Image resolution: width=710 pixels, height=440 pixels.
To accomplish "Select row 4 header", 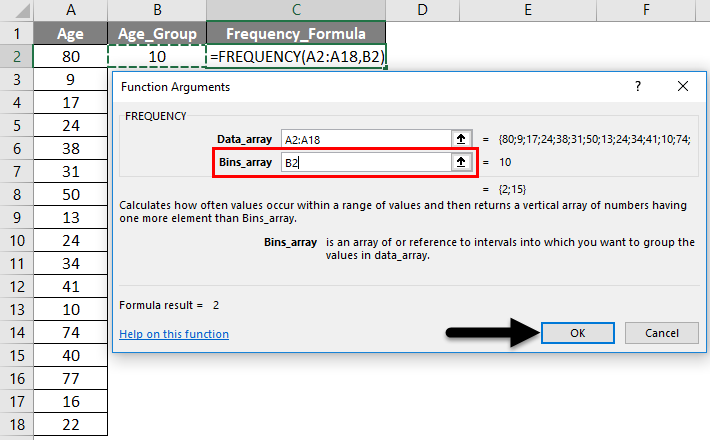I will (17, 102).
